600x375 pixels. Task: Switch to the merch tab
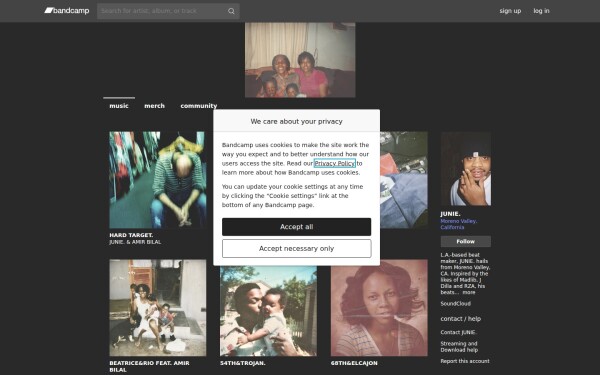point(154,106)
